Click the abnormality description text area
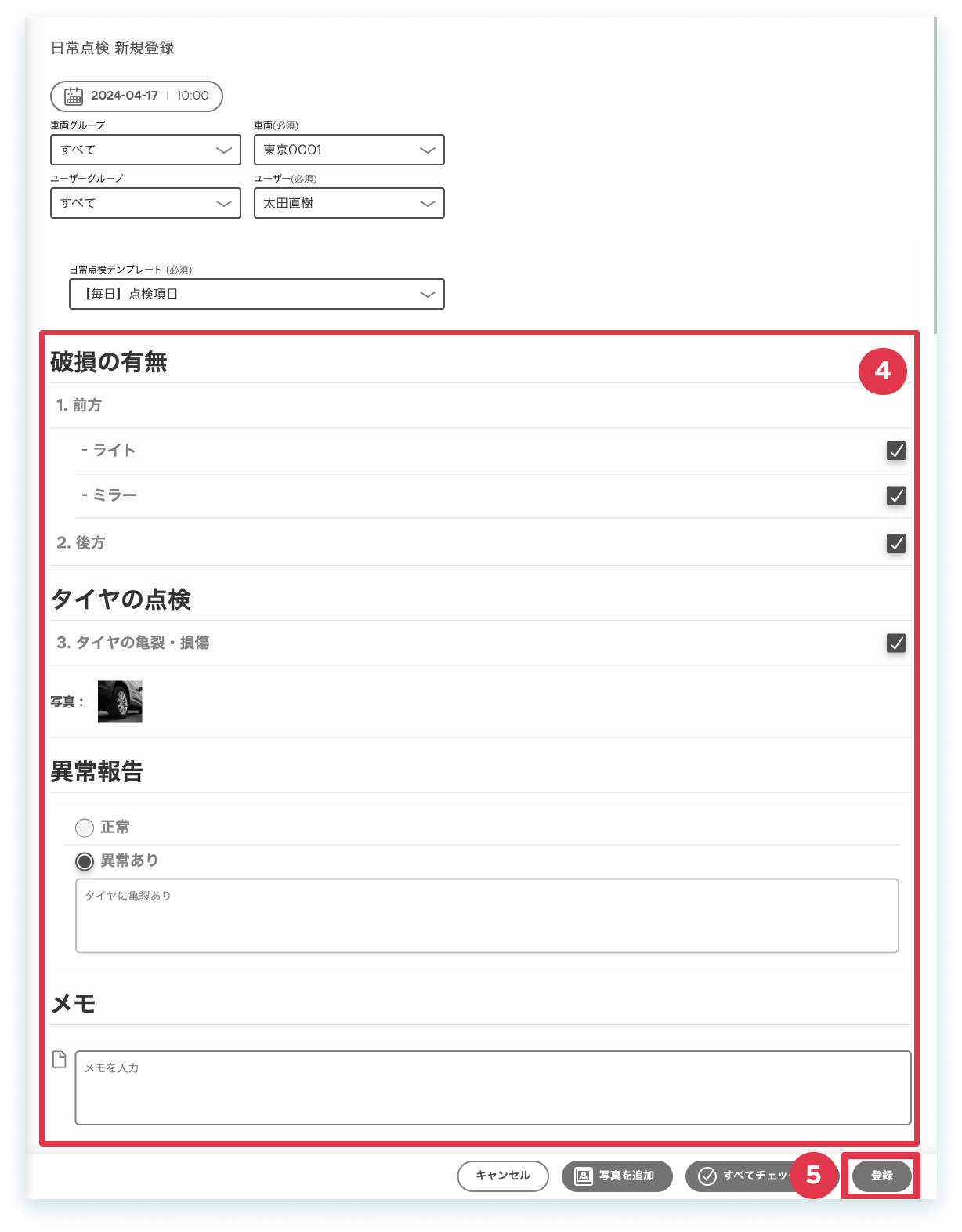 (x=486, y=916)
